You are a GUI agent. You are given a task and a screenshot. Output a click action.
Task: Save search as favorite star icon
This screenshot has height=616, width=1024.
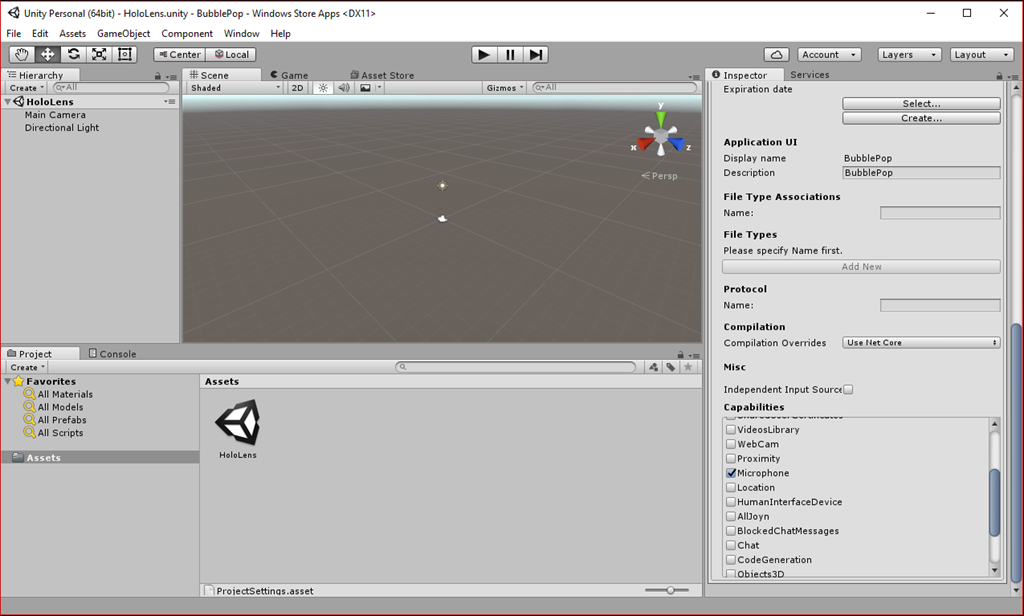pyautogui.click(x=688, y=367)
